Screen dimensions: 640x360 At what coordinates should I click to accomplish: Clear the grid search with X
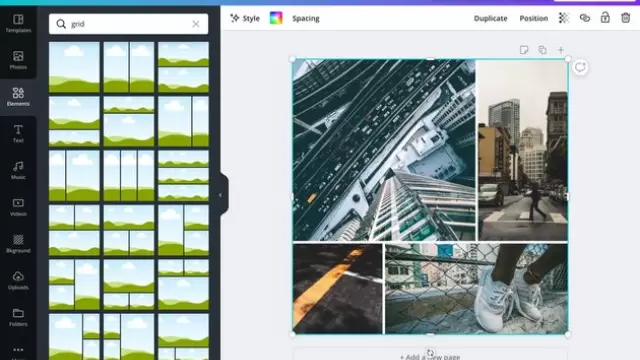(196, 24)
